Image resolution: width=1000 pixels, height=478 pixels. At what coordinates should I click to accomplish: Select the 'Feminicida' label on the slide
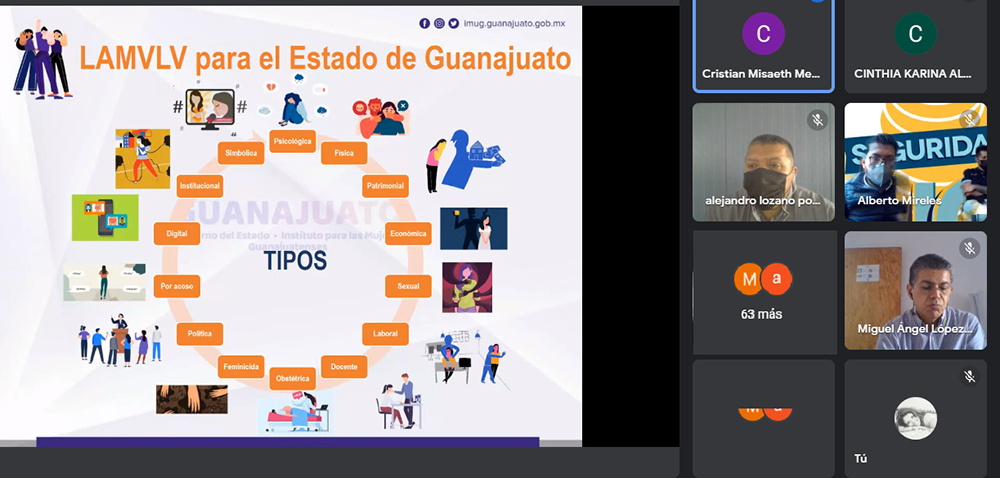[241, 367]
